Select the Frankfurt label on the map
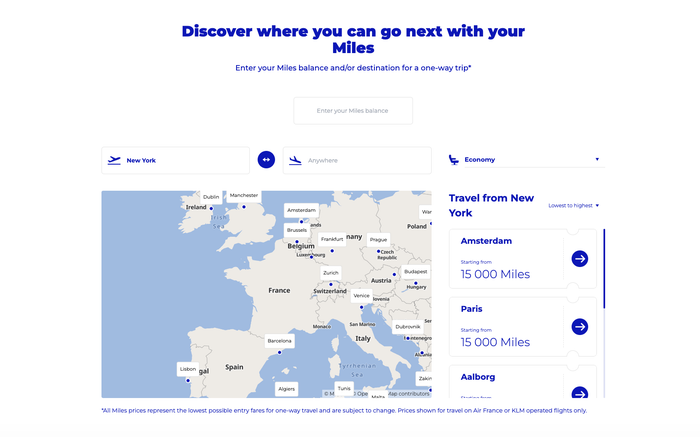Image resolution: width=700 pixels, height=437 pixels. point(332,239)
